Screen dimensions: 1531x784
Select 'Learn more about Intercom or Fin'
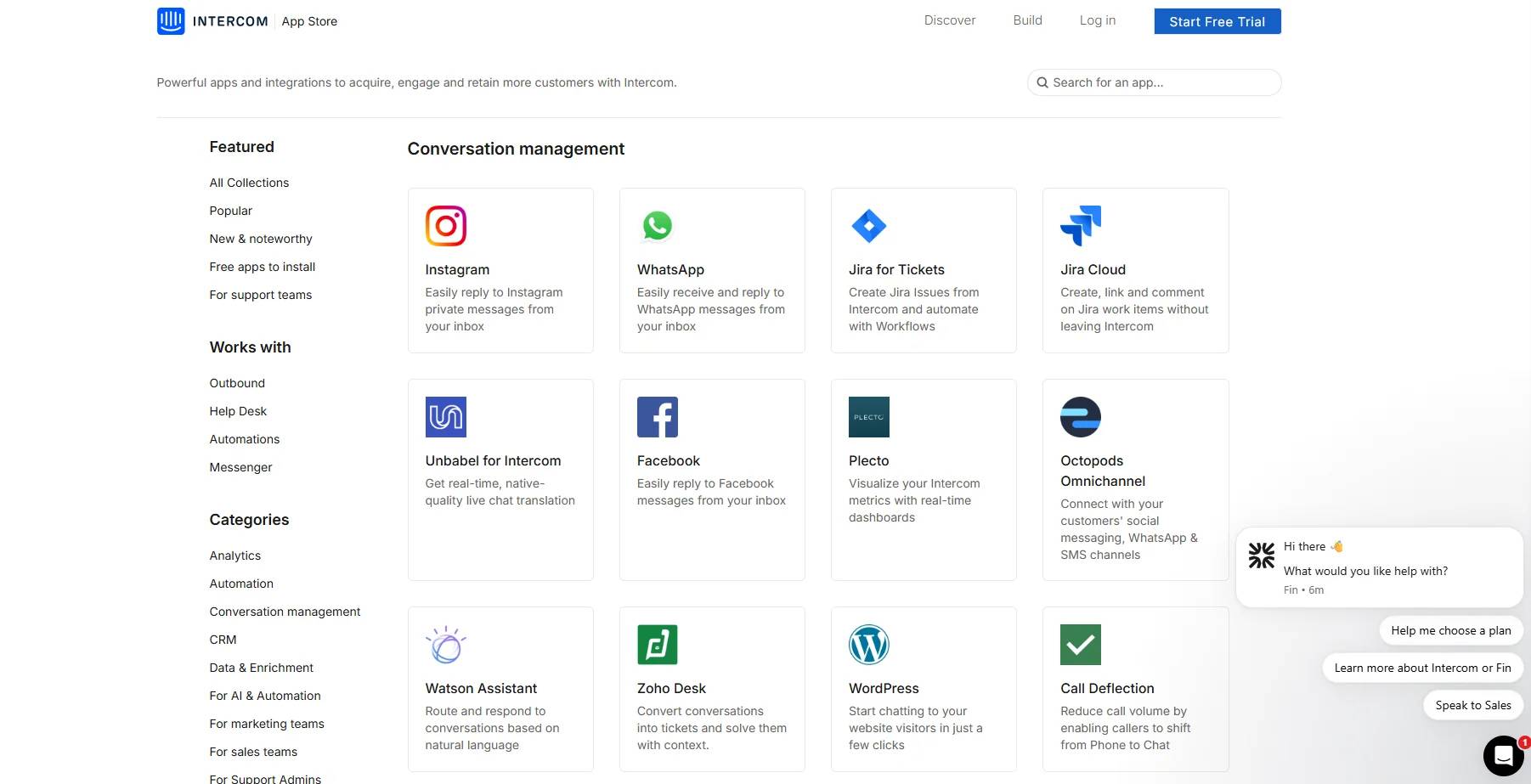click(x=1423, y=668)
